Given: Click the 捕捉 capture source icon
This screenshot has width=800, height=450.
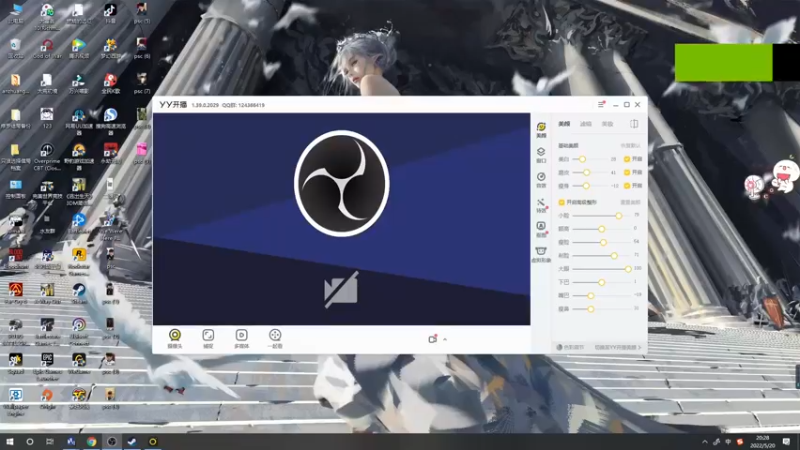Looking at the screenshot, I should click(x=208, y=338).
